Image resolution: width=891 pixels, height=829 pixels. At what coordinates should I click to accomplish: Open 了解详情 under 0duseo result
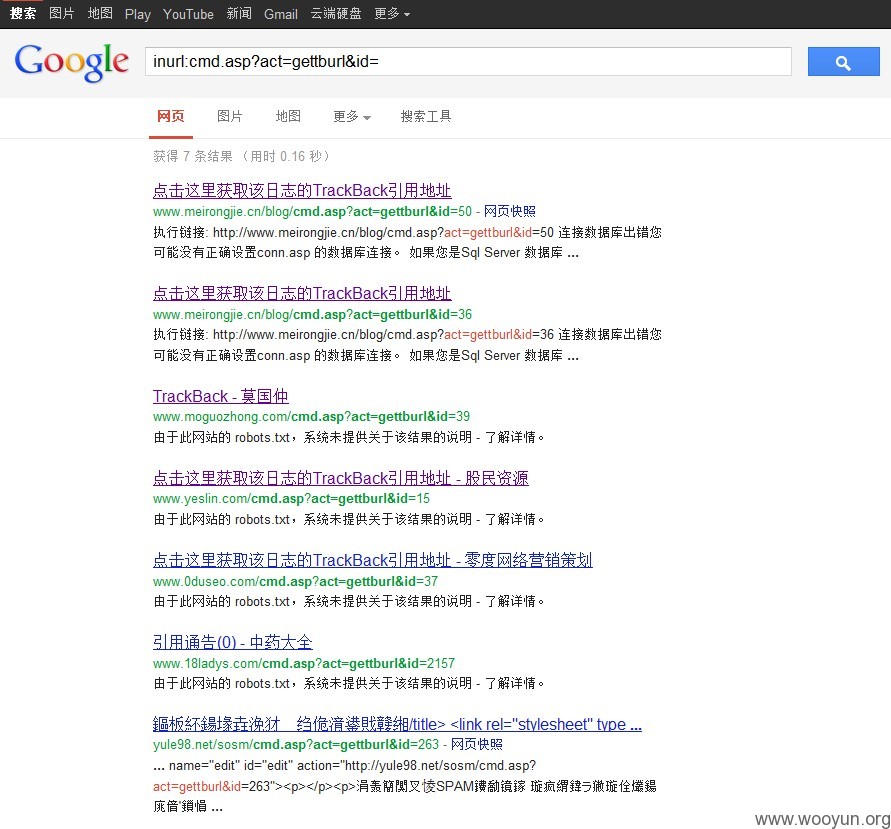coord(510,601)
